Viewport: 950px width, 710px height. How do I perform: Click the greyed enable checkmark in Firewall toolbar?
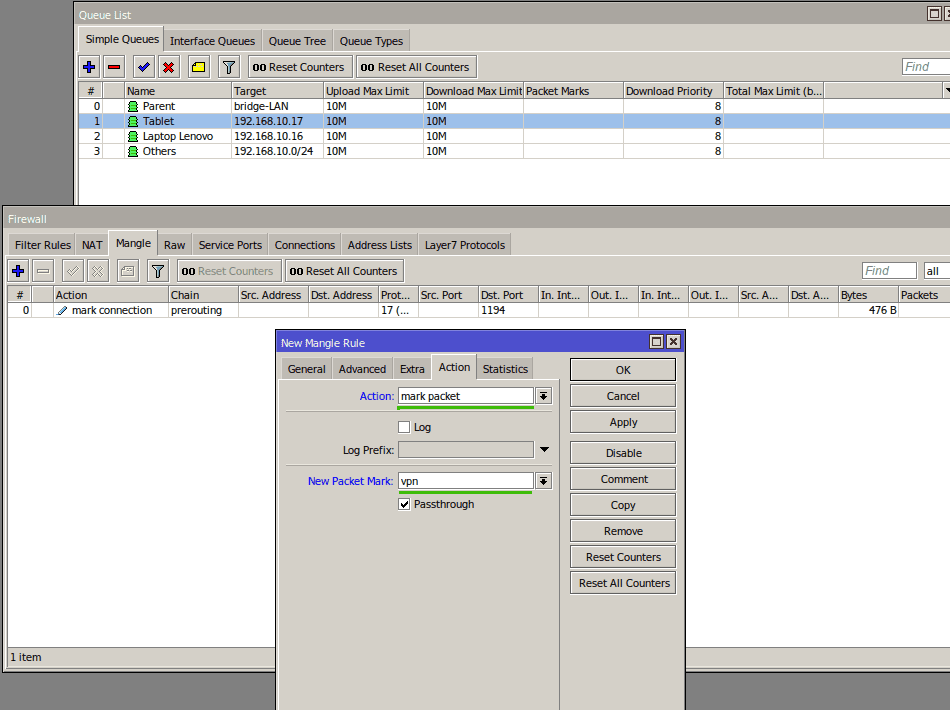click(73, 271)
